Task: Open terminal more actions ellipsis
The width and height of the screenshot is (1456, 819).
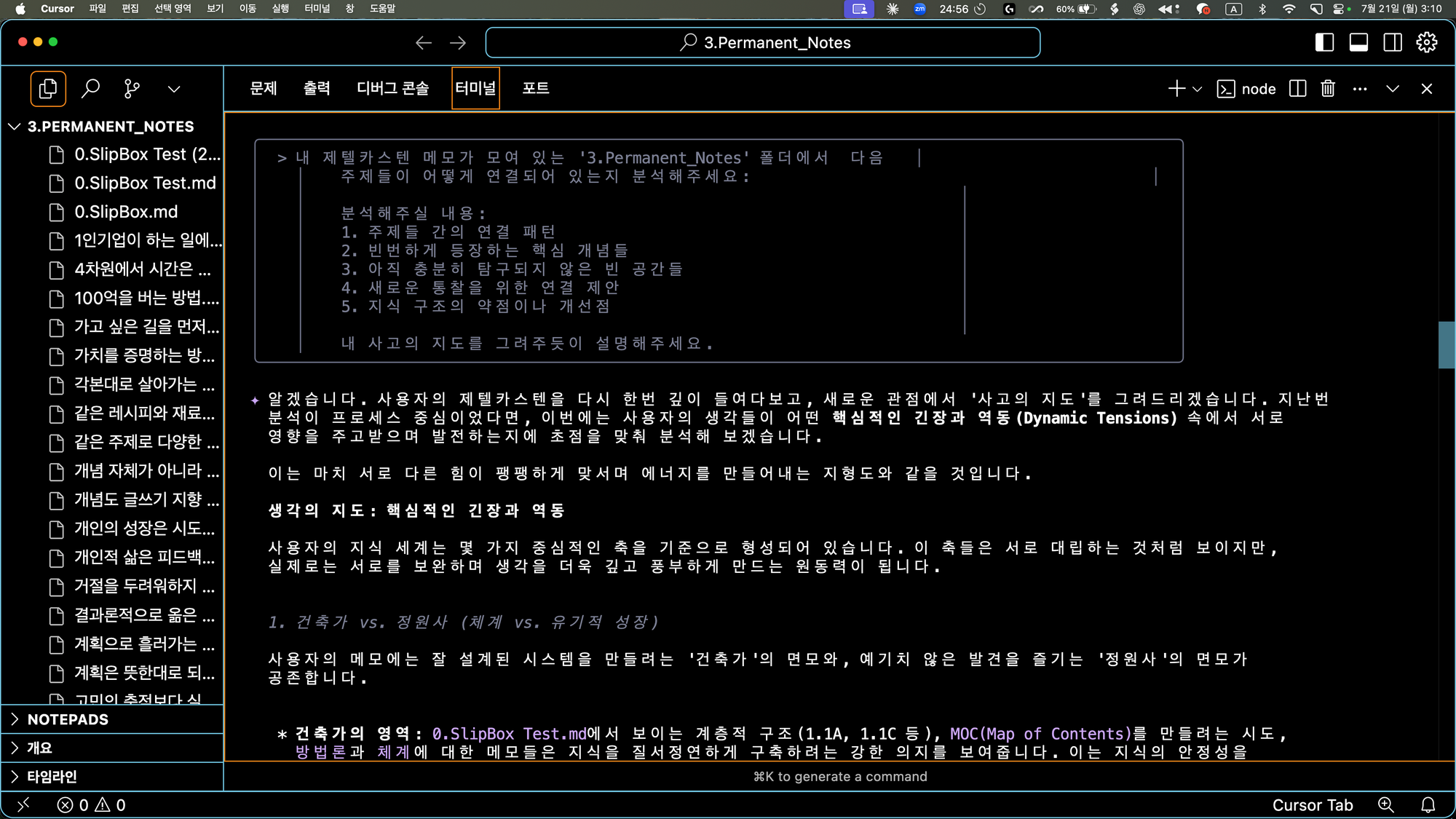Action: coord(1360,89)
